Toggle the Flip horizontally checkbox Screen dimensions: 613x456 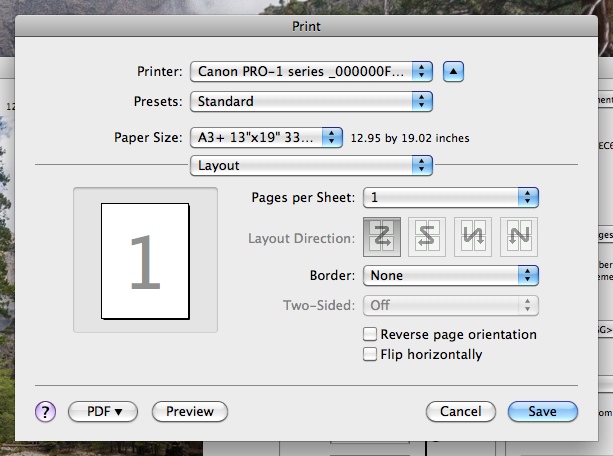coord(371,355)
